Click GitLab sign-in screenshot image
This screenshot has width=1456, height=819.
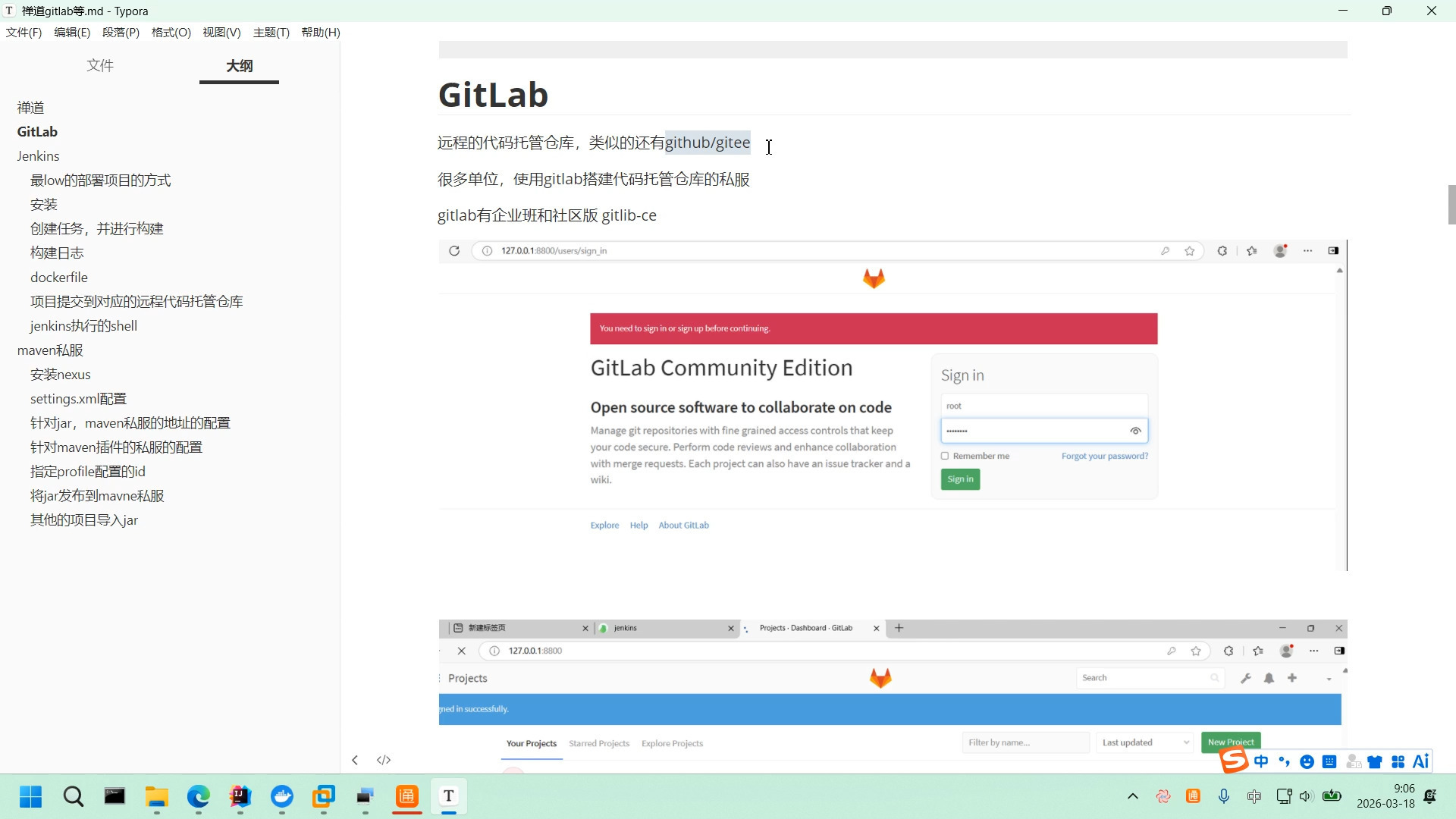[893, 406]
